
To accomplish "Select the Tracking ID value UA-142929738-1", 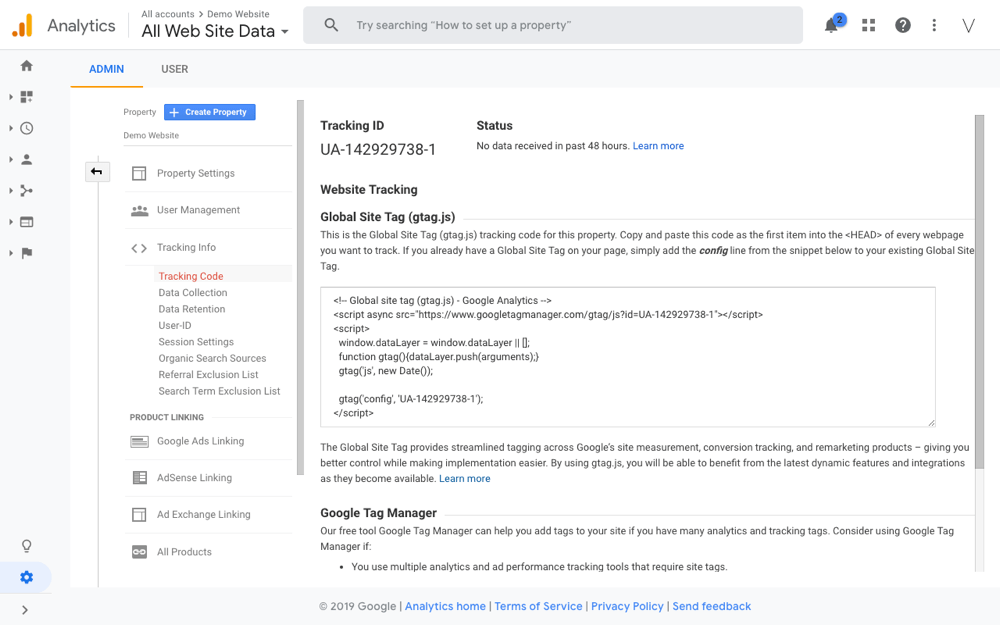I will (x=378, y=150).
